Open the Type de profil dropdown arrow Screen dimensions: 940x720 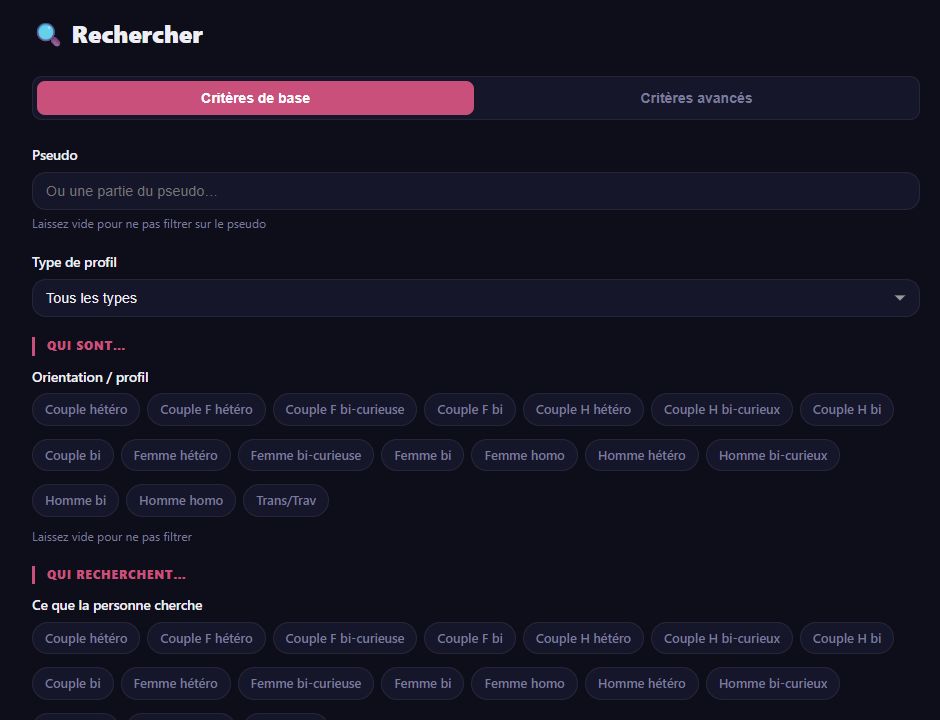pyautogui.click(x=899, y=298)
